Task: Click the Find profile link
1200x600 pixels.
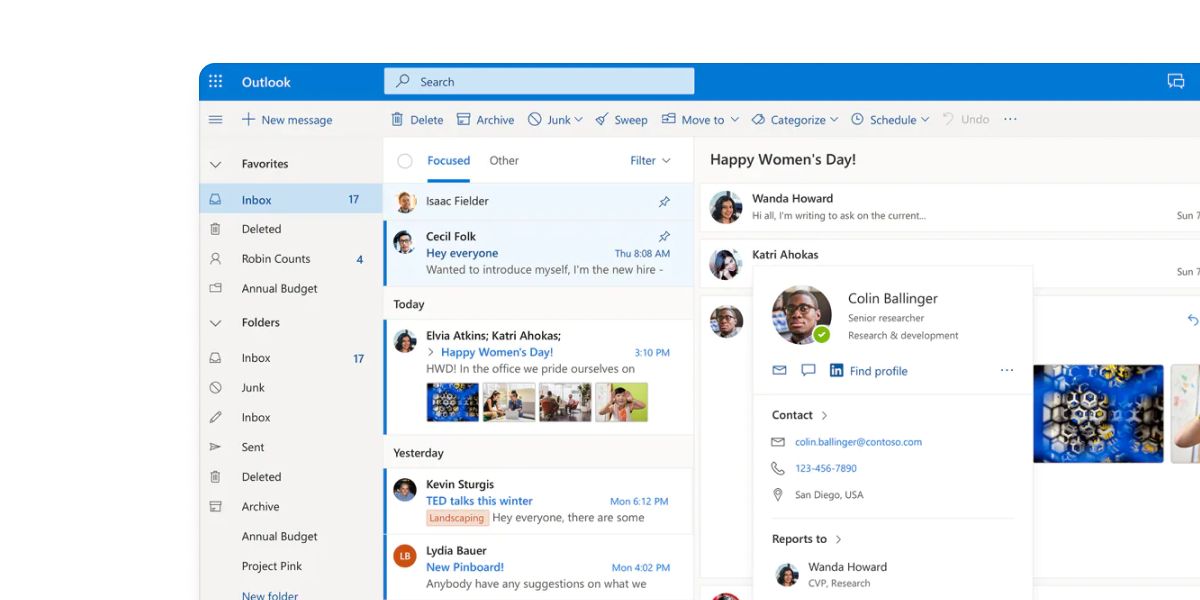Action: coord(879,371)
